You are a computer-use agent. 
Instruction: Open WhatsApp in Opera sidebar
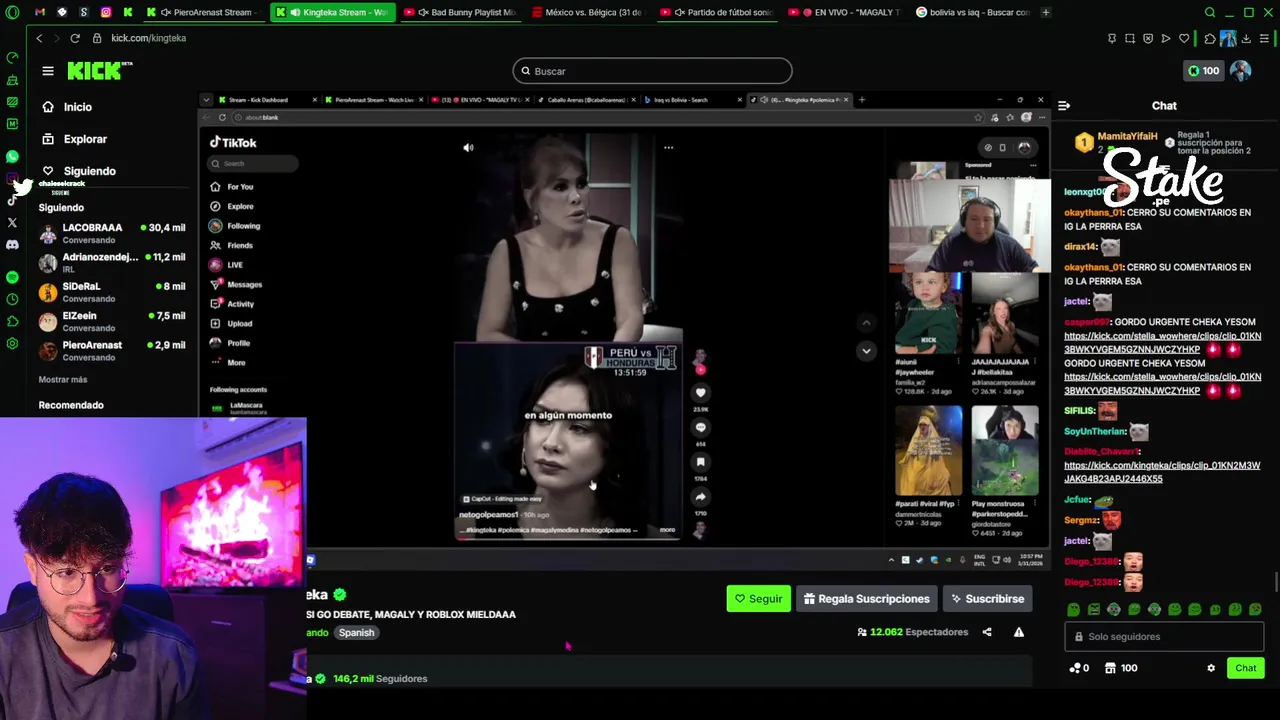12,157
